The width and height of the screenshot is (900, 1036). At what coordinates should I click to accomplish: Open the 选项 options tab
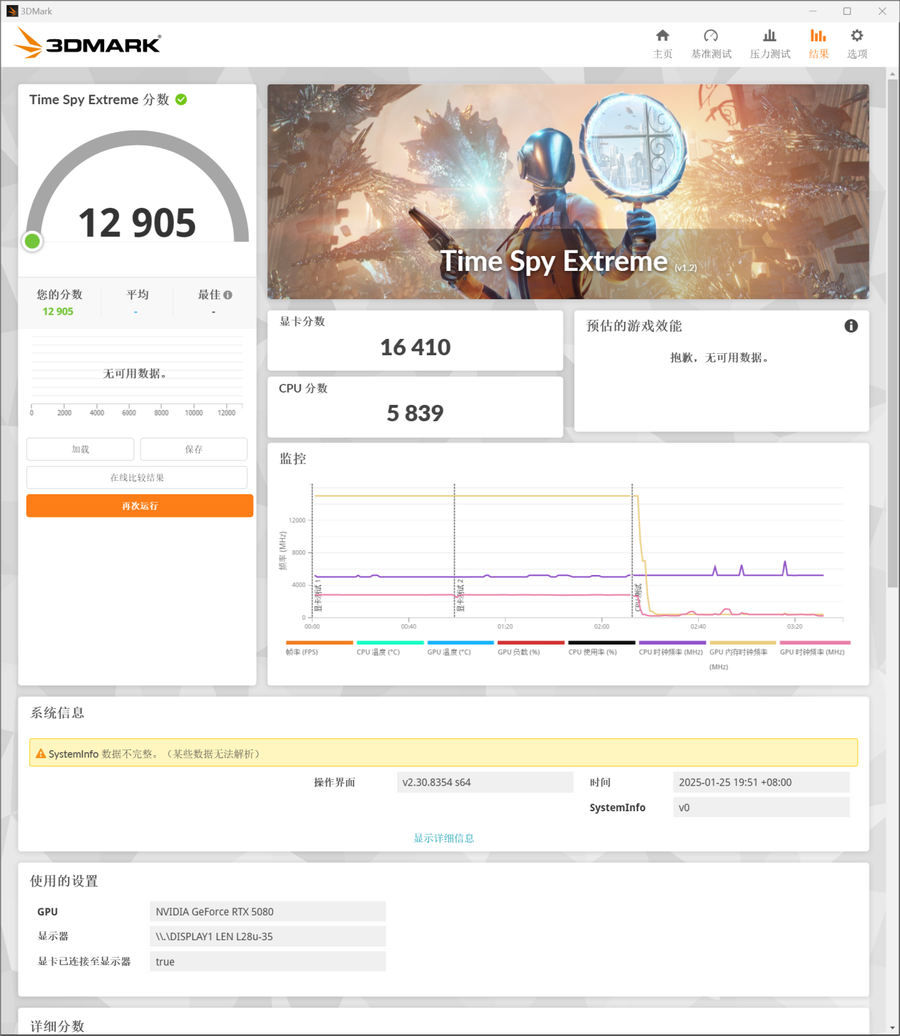[x=857, y=44]
